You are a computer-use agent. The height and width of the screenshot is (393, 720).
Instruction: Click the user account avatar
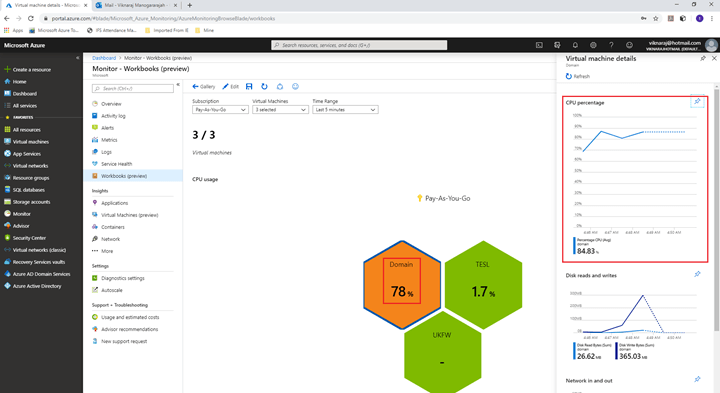pyautogui.click(x=711, y=45)
